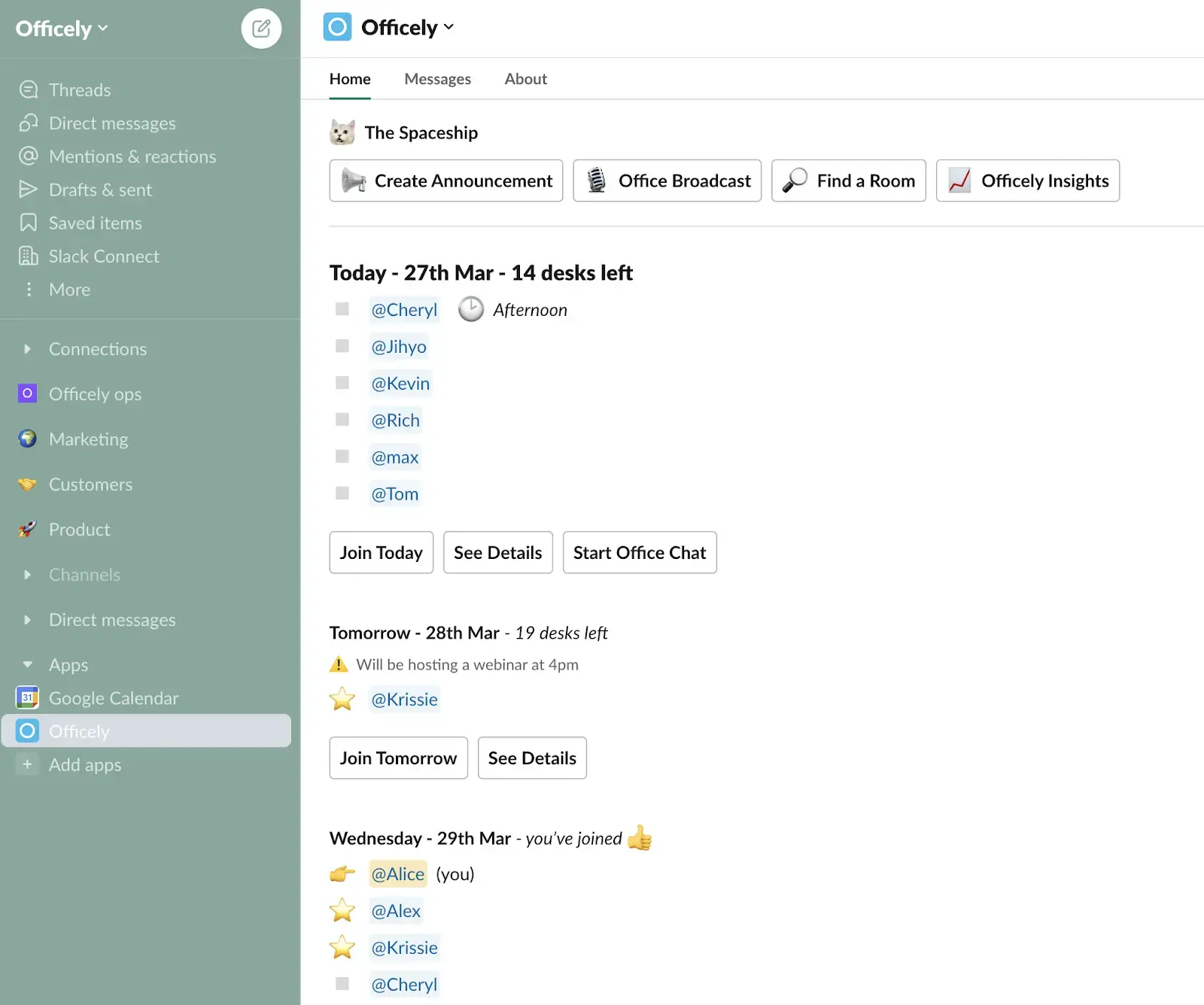Viewport: 1204px width, 1005px height.
Task: Expand the Direct messages section arrow
Action: click(27, 619)
